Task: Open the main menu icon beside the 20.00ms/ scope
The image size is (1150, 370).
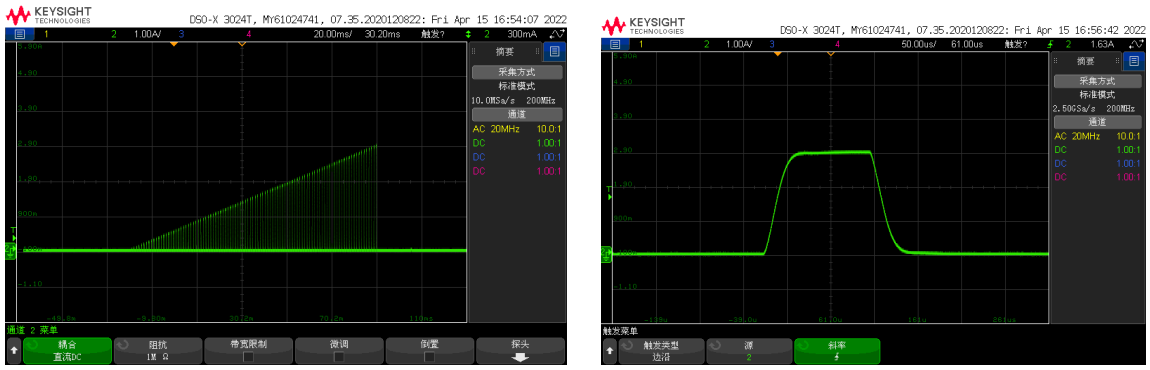Action: (x=19, y=34)
